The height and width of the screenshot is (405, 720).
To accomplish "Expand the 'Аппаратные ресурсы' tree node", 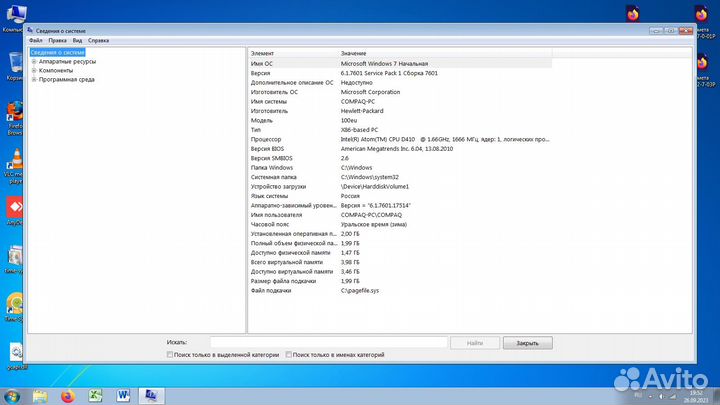I will [x=34, y=61].
